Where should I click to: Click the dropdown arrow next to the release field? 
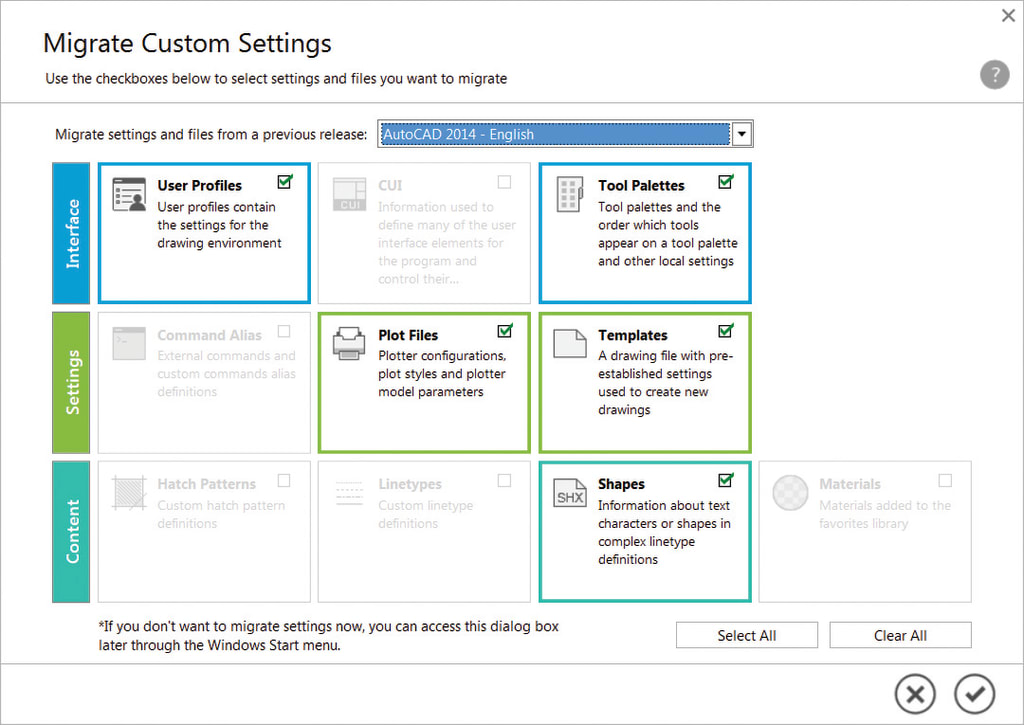(742, 133)
